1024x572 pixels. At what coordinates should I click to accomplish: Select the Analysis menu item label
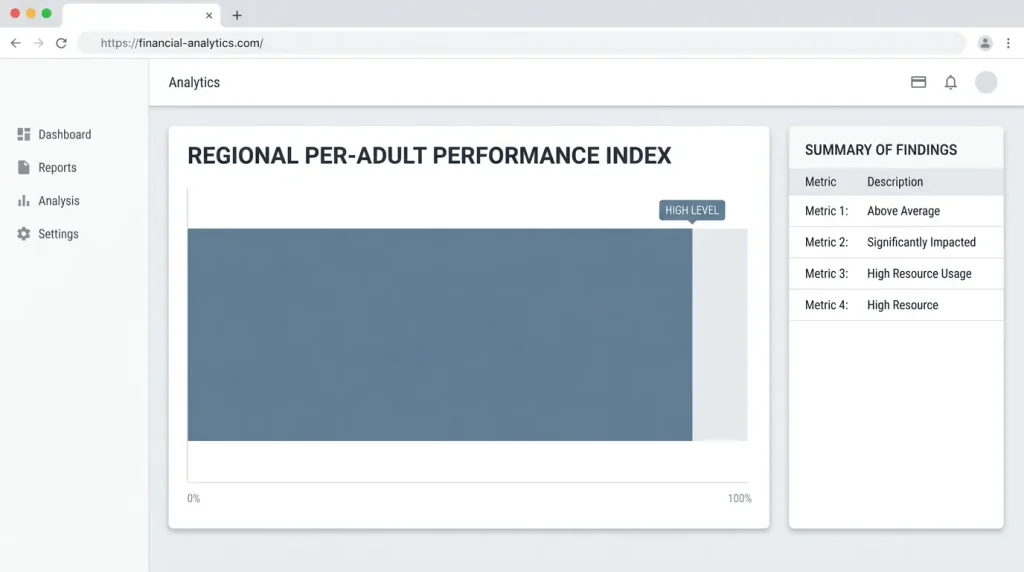59,201
